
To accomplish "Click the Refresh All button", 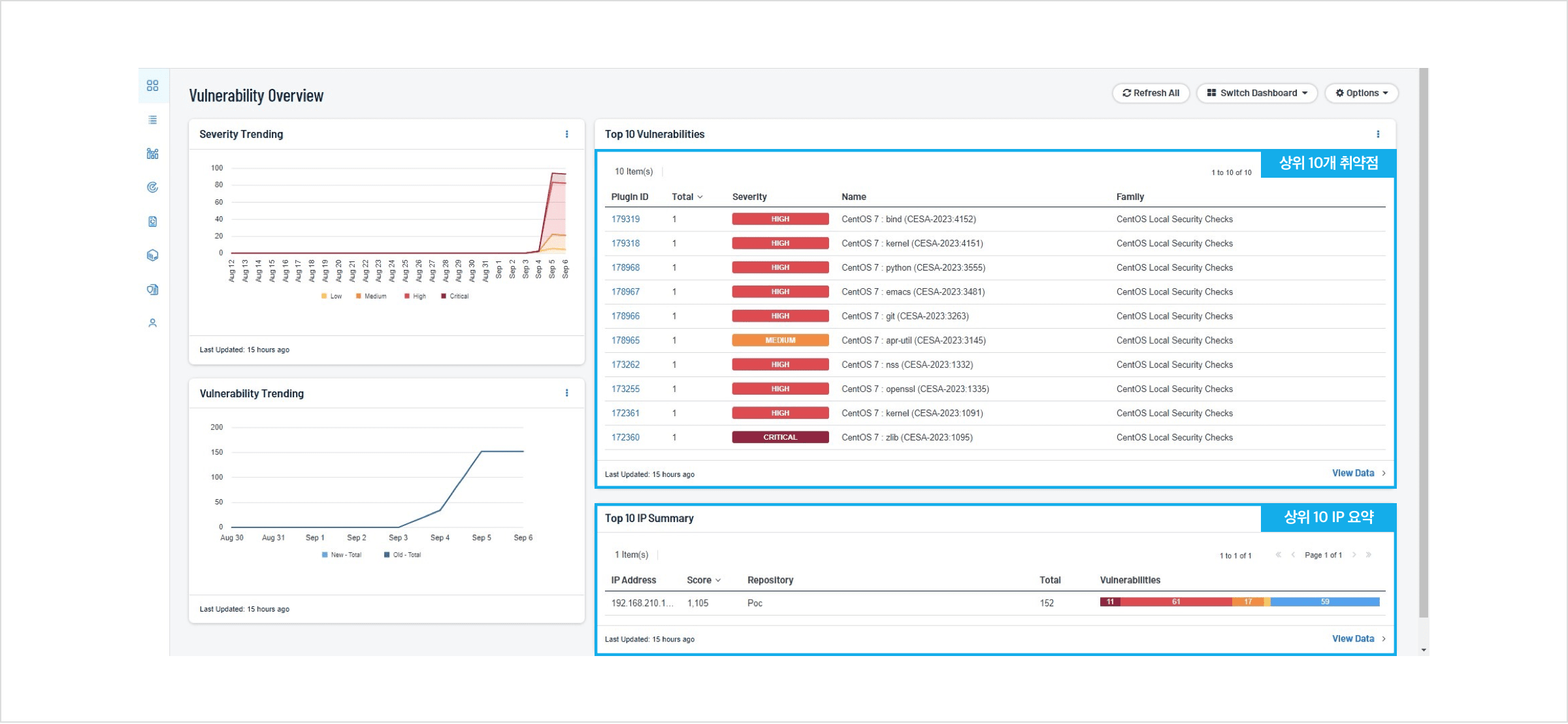I will coord(1151,93).
